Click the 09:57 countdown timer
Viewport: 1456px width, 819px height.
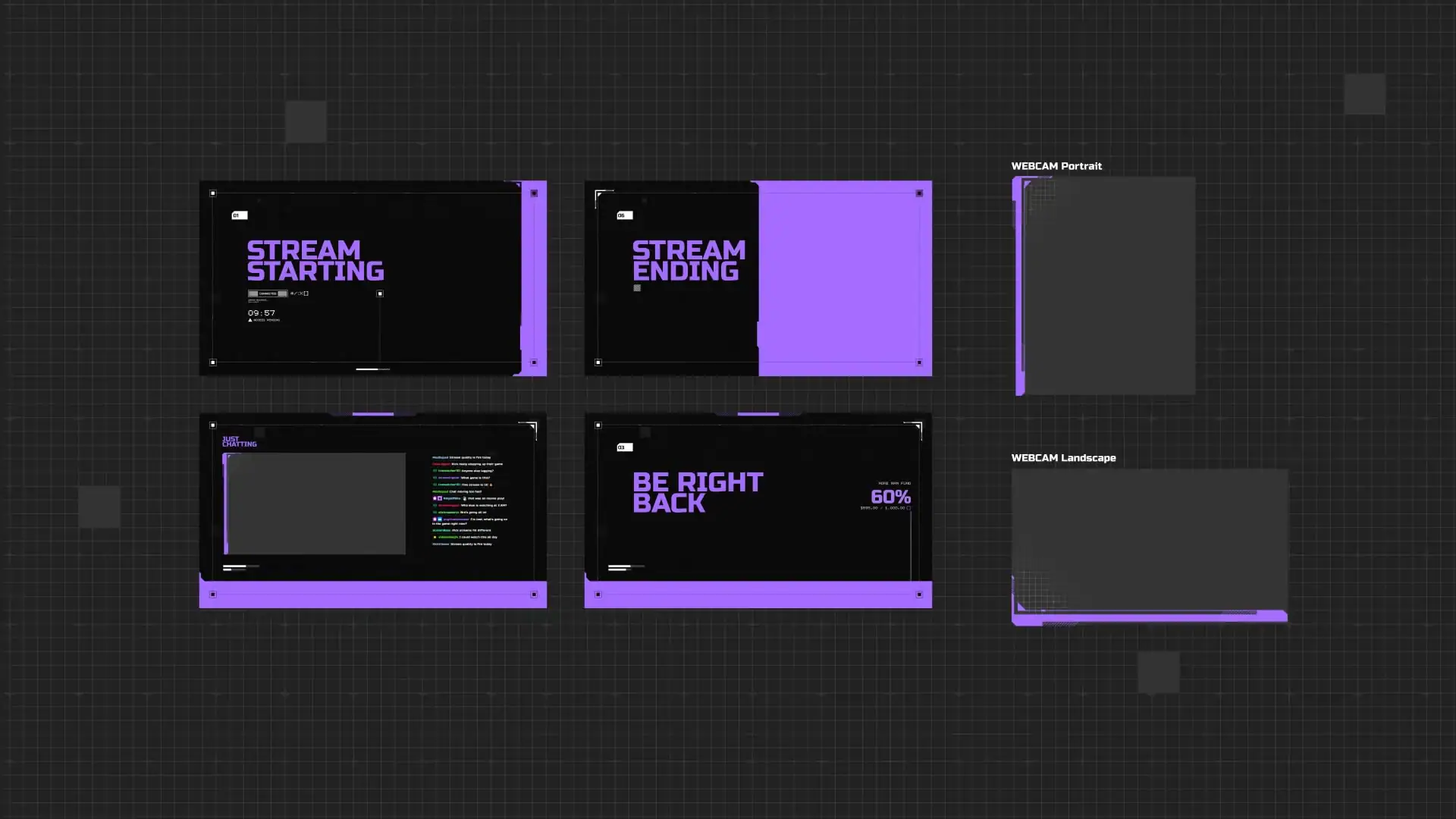tap(261, 312)
